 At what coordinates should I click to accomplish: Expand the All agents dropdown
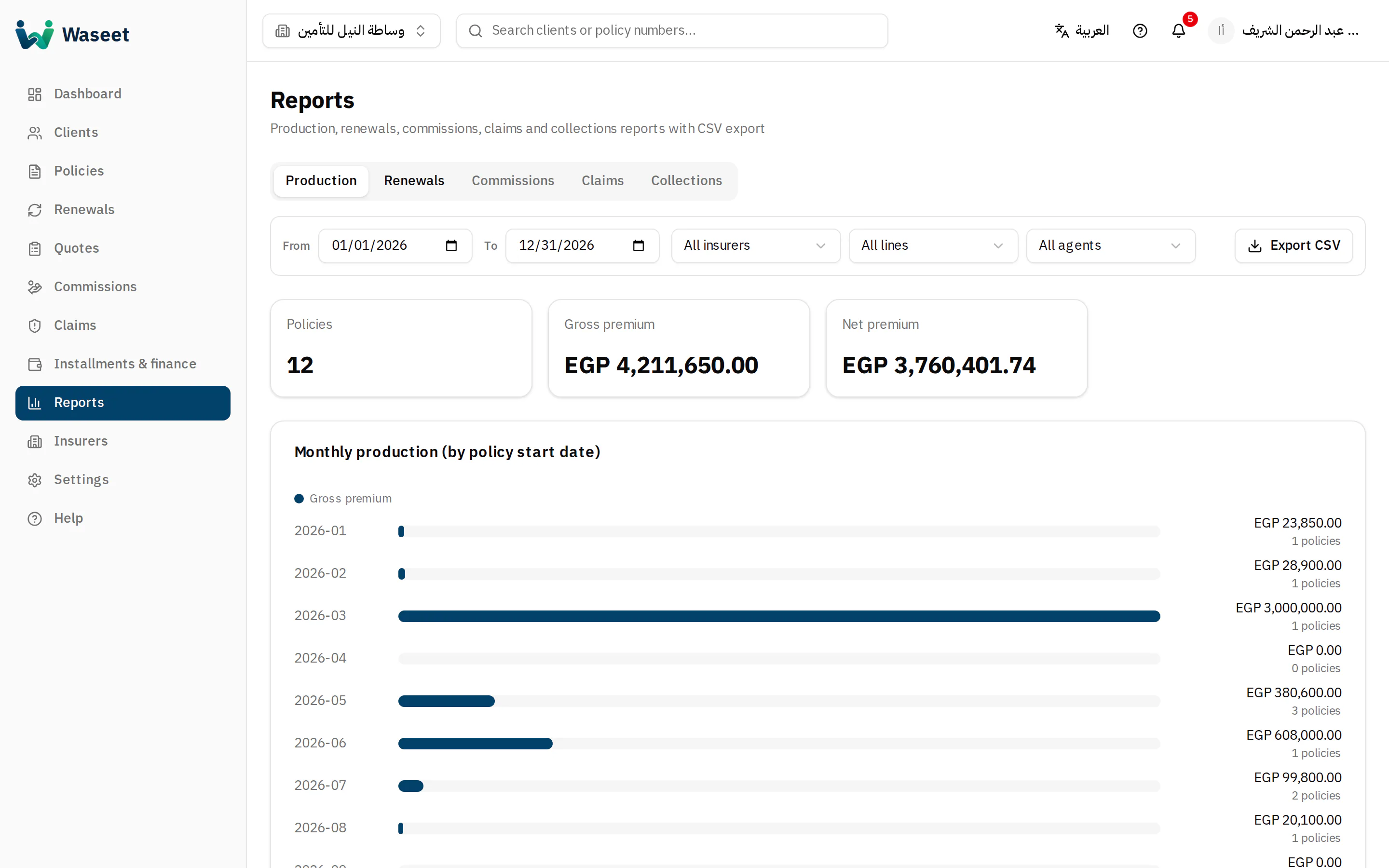1111,246
